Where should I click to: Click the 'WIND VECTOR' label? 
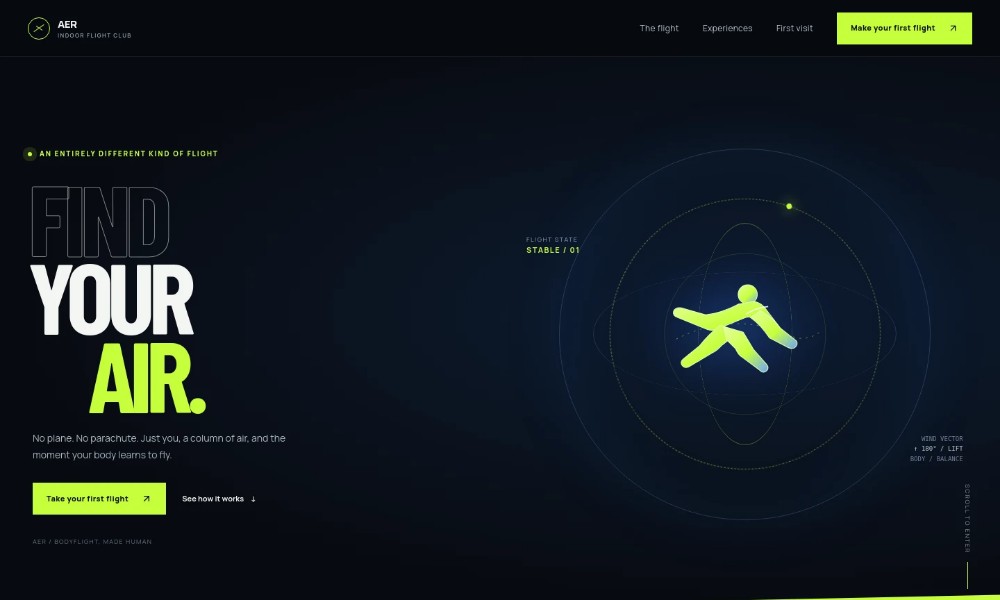941,439
